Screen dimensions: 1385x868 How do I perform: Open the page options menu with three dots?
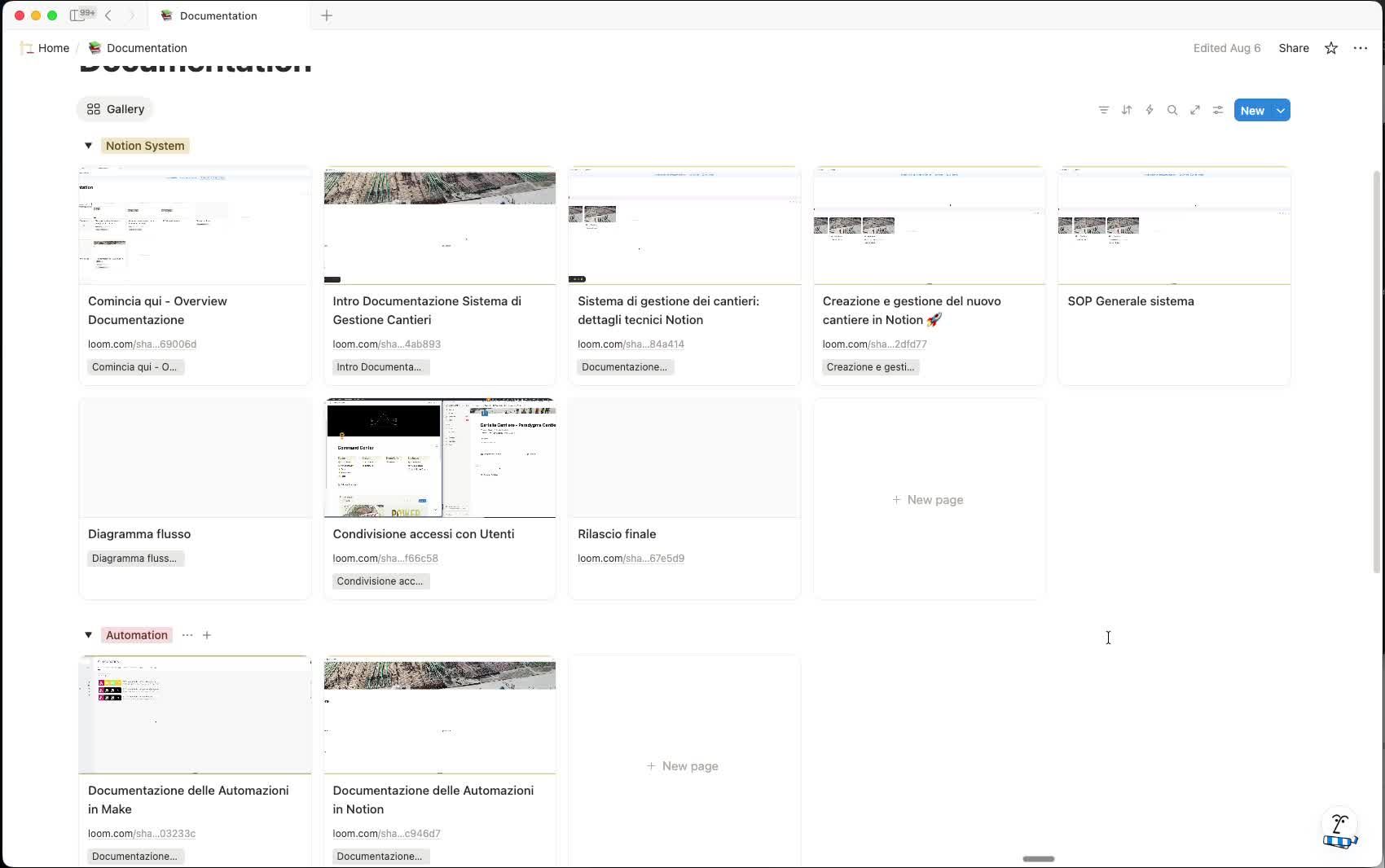pyautogui.click(x=1361, y=48)
